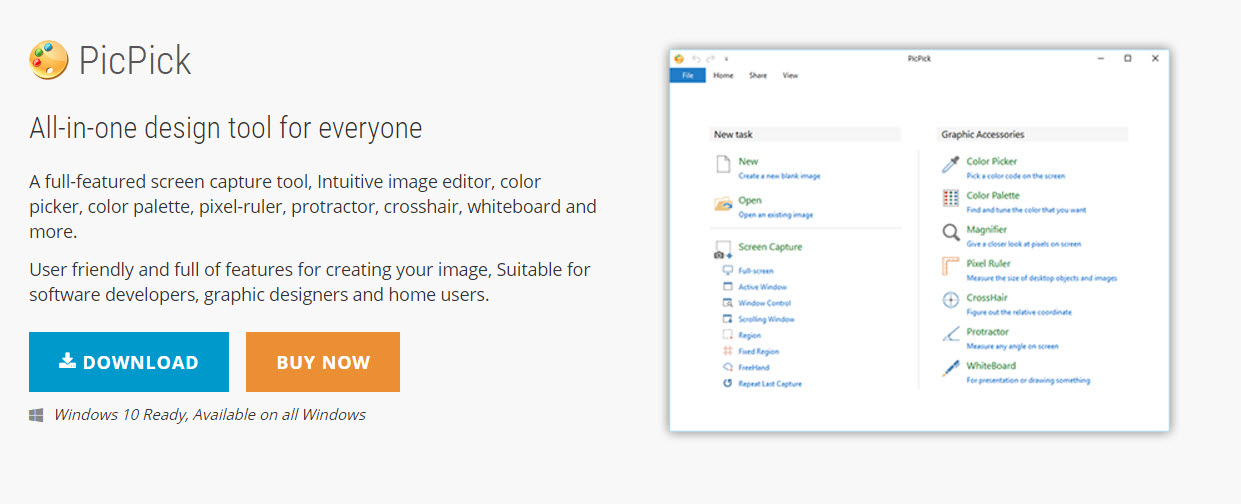Image resolution: width=1241 pixels, height=504 pixels.
Task: Click the Screen Capture camera icon
Action: click(x=723, y=250)
